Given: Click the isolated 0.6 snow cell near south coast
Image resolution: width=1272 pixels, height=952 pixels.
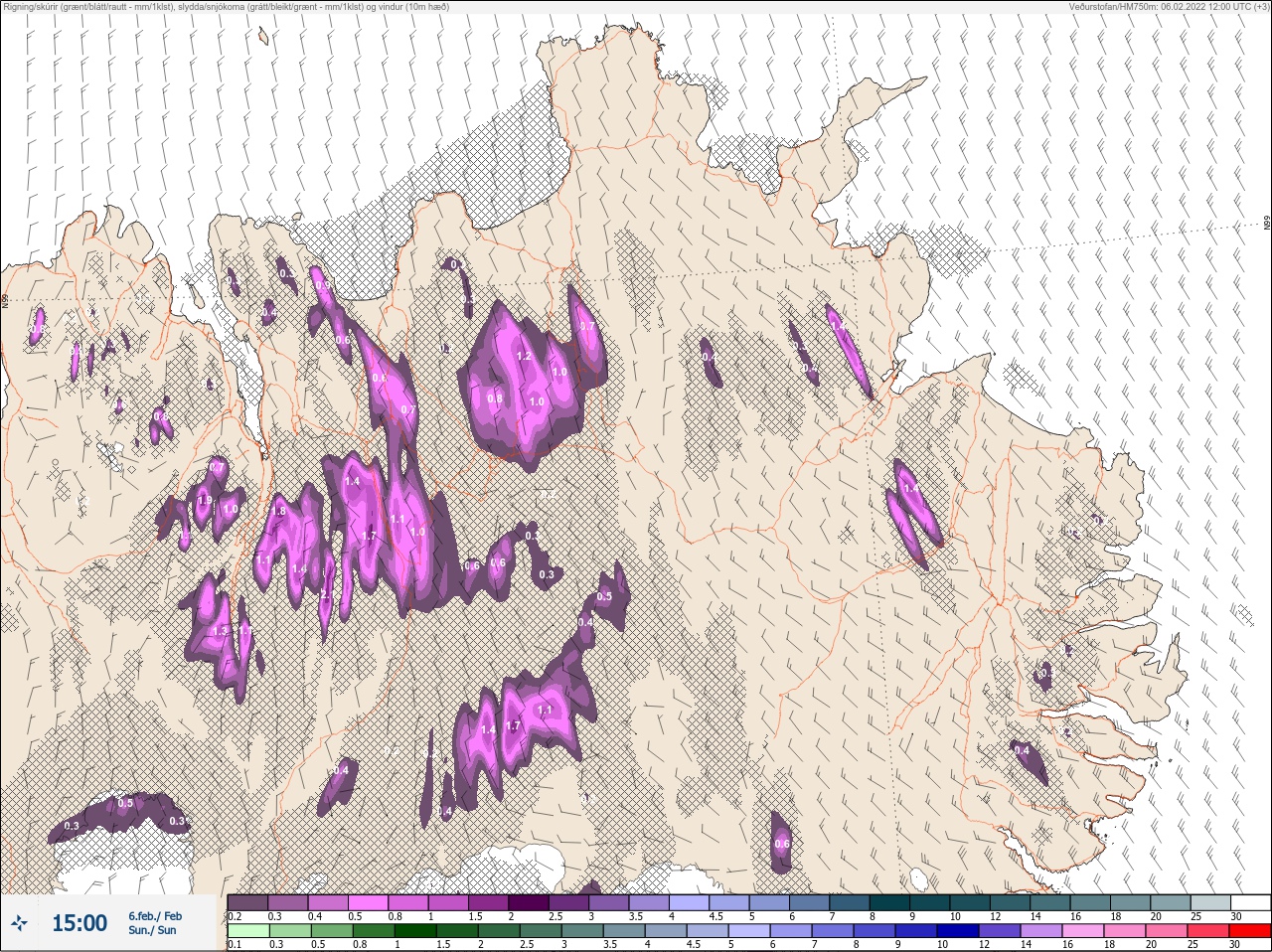Looking at the screenshot, I should pos(782,844).
